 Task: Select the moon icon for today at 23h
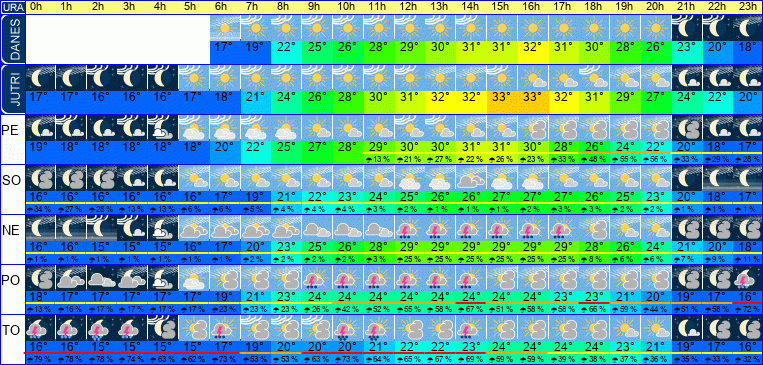click(x=747, y=28)
